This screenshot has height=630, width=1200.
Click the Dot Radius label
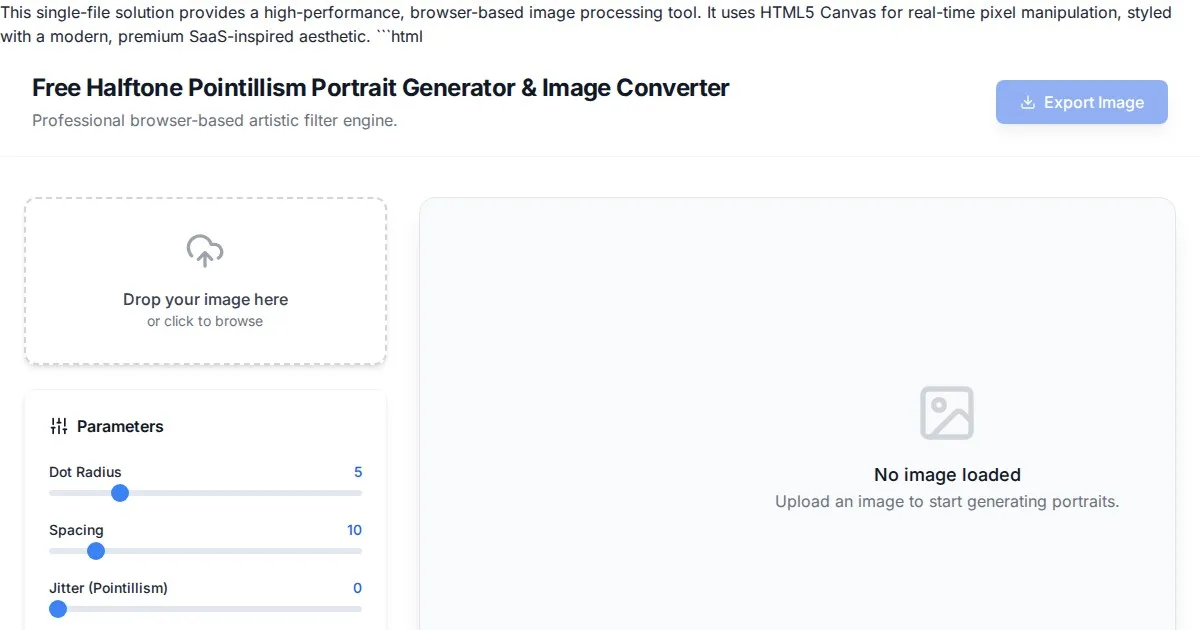click(x=85, y=472)
